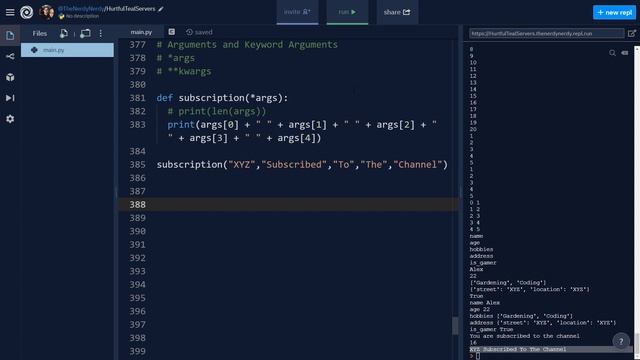This screenshot has height=360, width=640.
Task: Click the console URL address field
Action: pyautogui.click(x=546, y=33)
